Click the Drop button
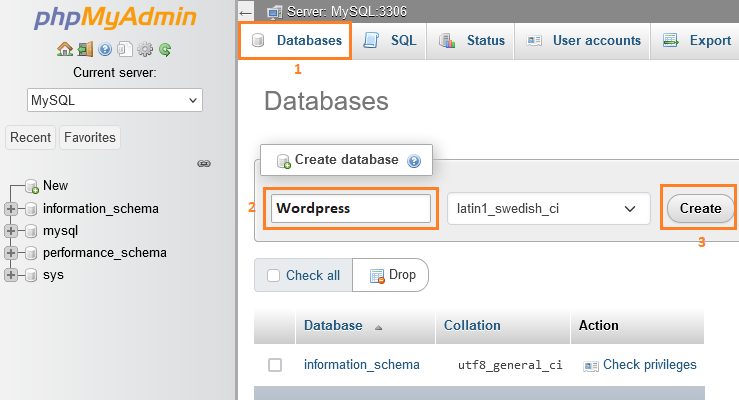Screen dimensions: 739x400 coord(391,275)
